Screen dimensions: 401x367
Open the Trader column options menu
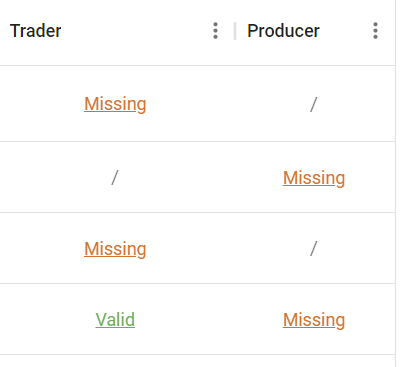215,31
